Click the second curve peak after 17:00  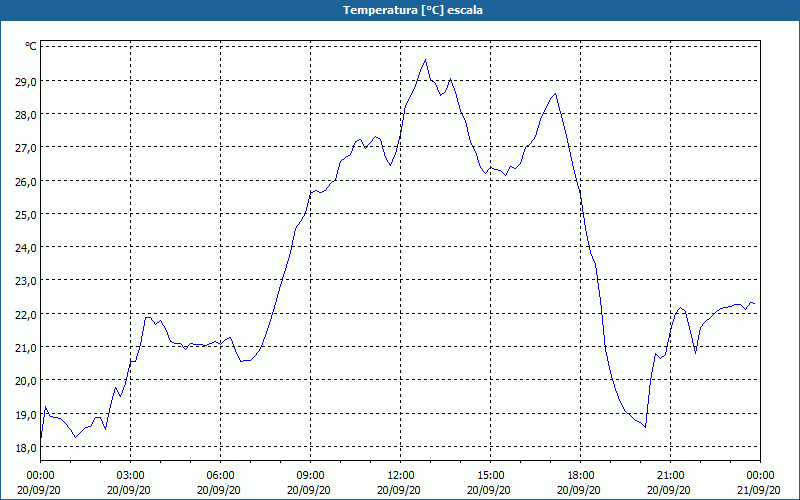[x=556, y=94]
